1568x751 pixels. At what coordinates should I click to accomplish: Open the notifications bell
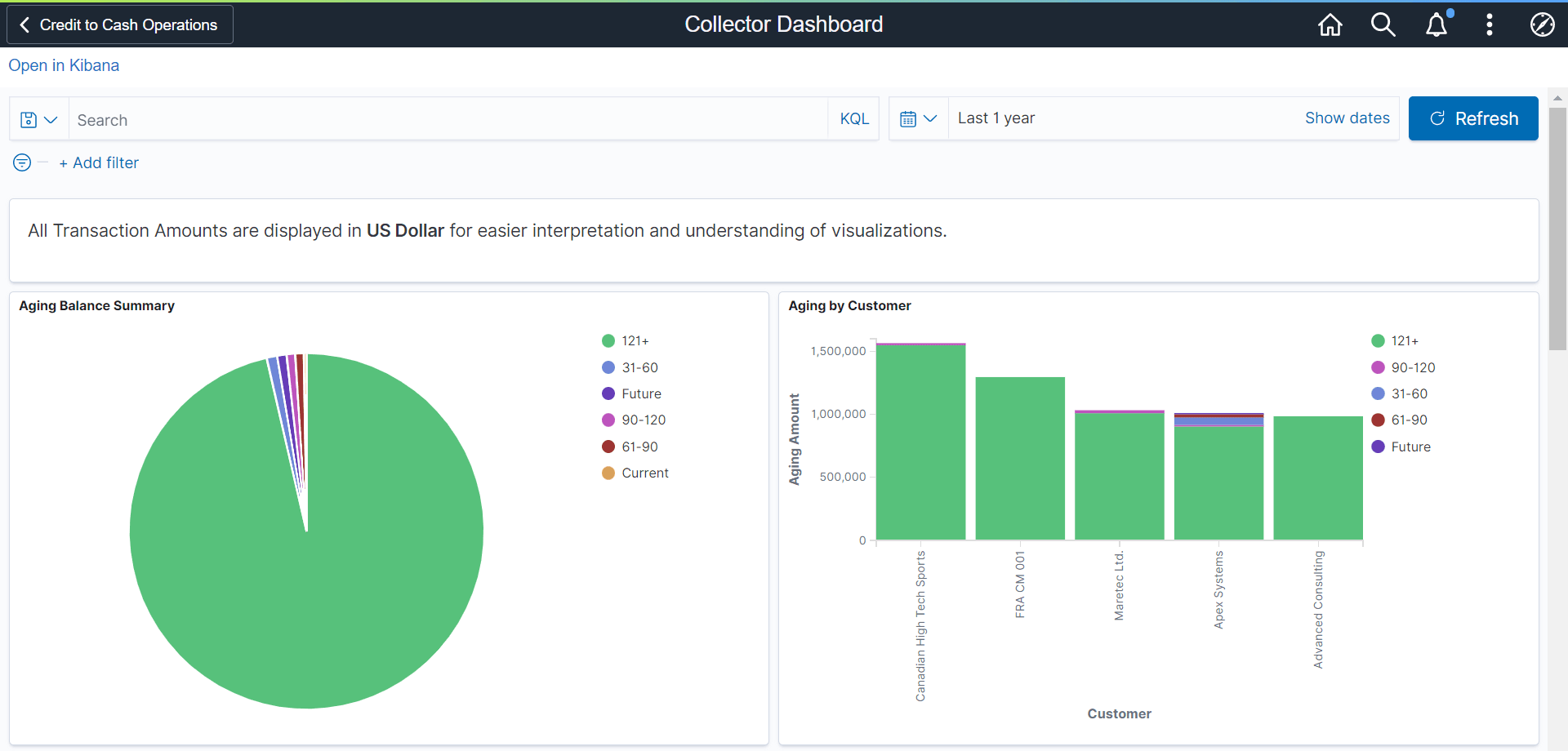1437,24
